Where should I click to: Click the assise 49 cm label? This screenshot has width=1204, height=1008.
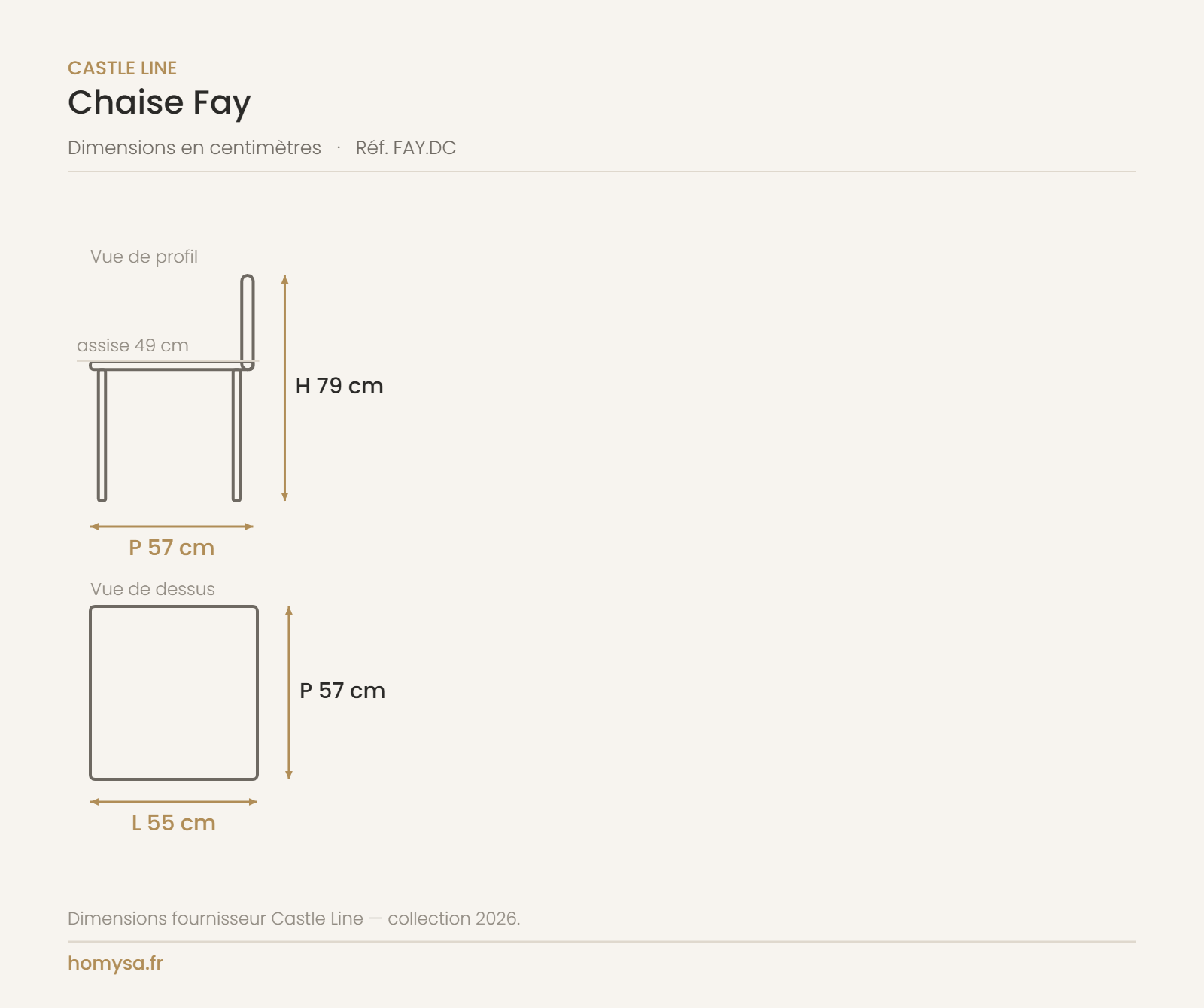point(132,345)
